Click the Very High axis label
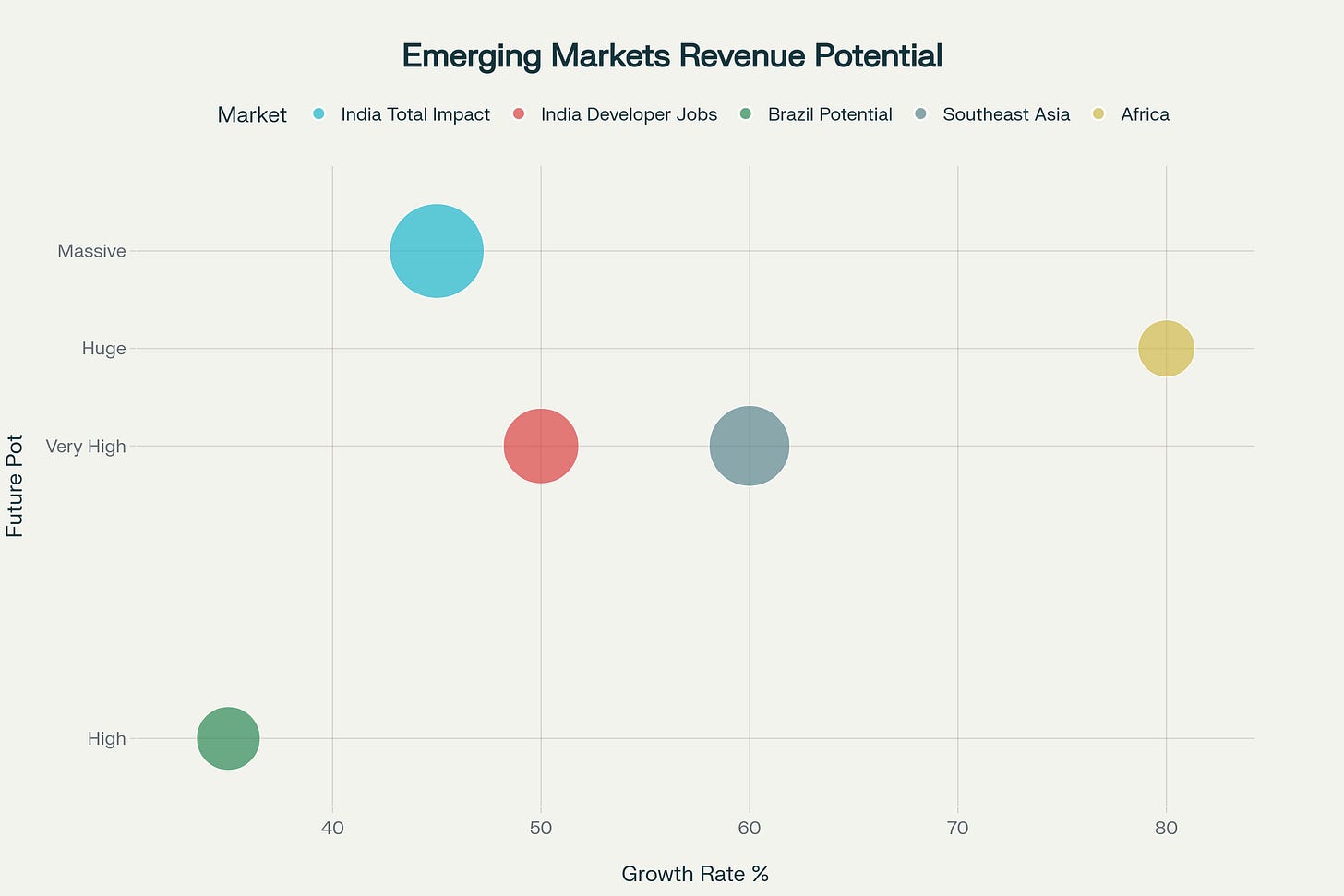The width and height of the screenshot is (1344, 896). click(86, 446)
